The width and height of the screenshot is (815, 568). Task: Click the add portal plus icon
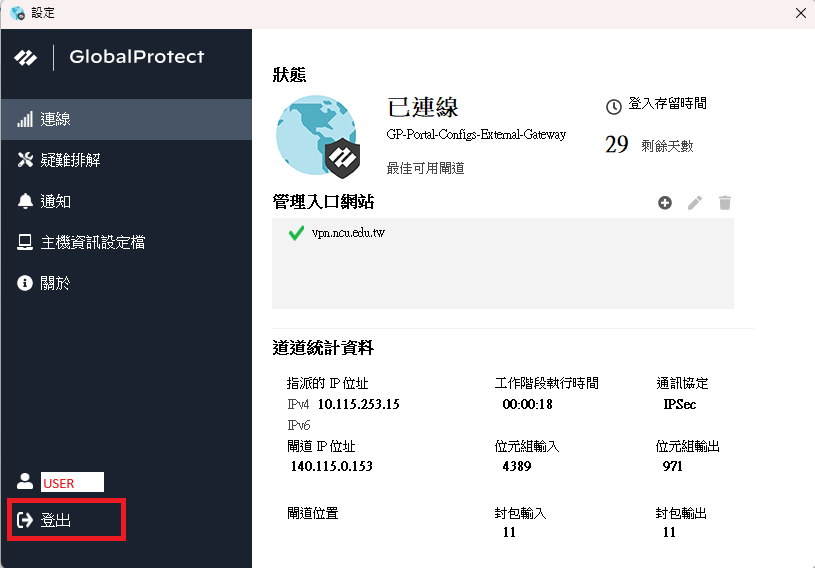pyautogui.click(x=665, y=203)
